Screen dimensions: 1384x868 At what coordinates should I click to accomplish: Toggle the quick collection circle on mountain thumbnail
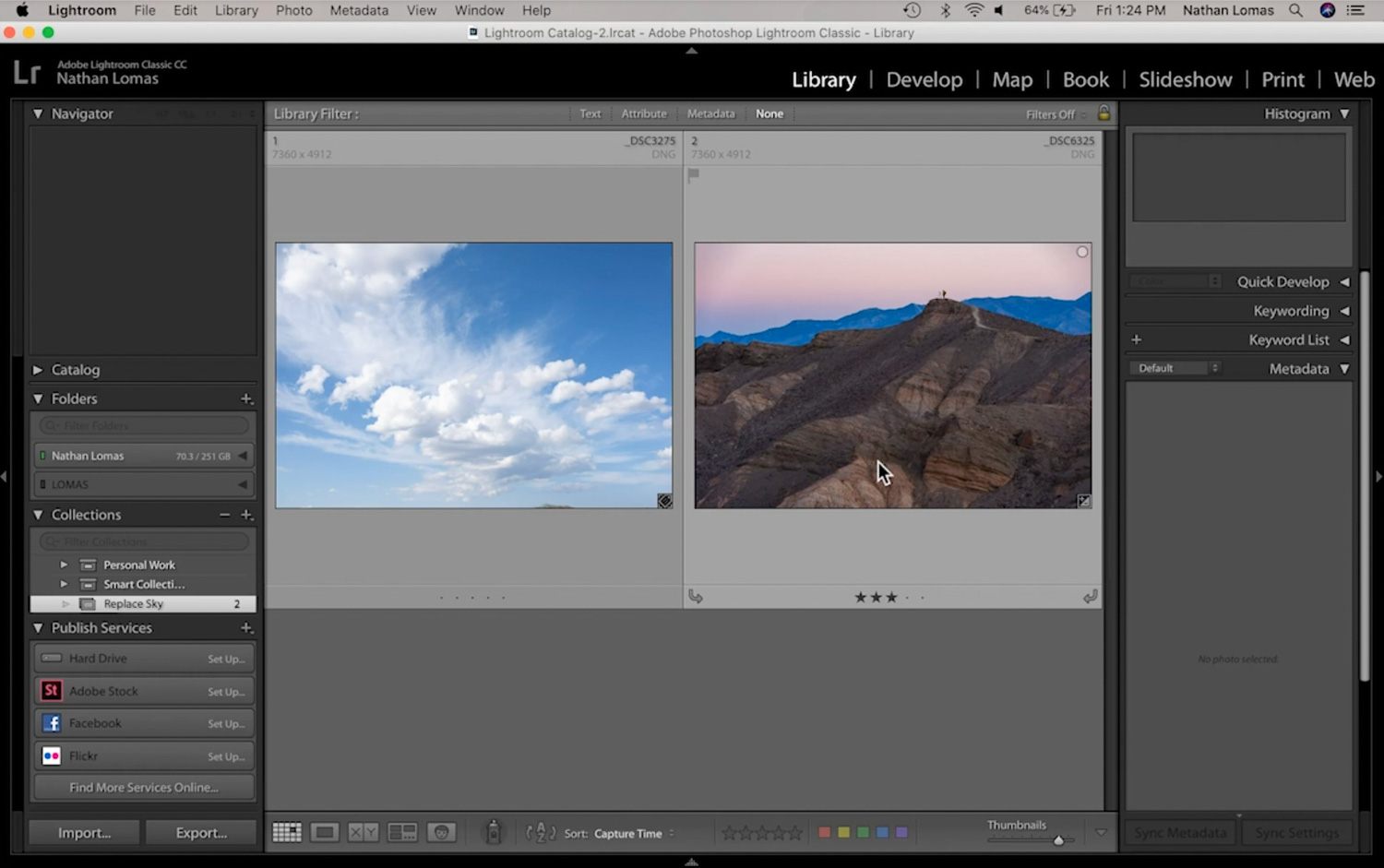[1082, 252]
